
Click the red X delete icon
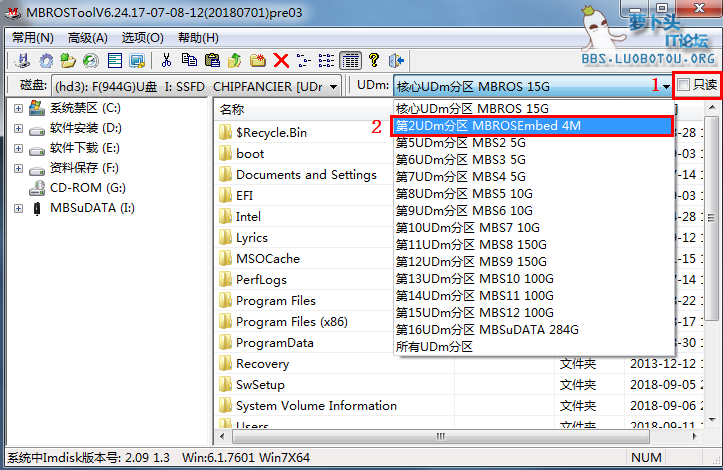click(281, 60)
